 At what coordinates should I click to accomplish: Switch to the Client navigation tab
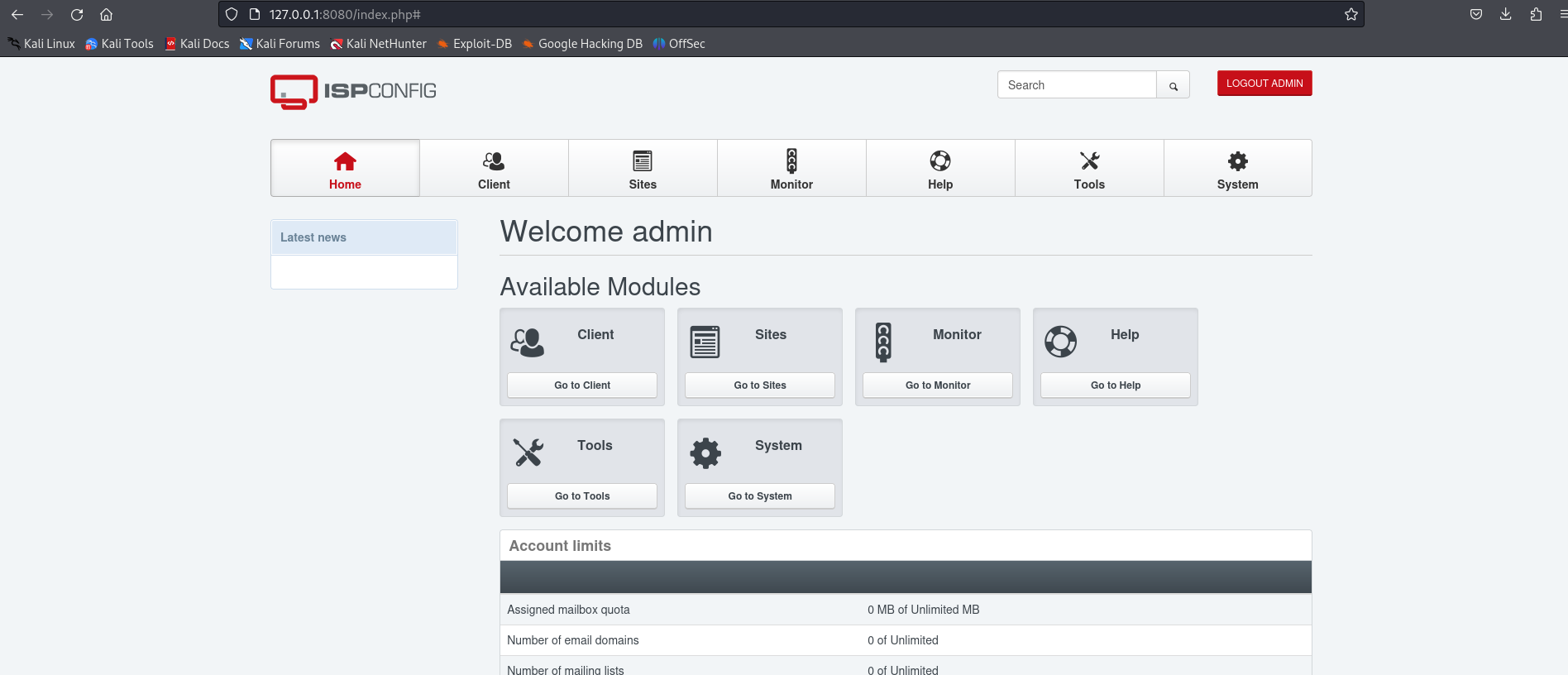pyautogui.click(x=494, y=169)
